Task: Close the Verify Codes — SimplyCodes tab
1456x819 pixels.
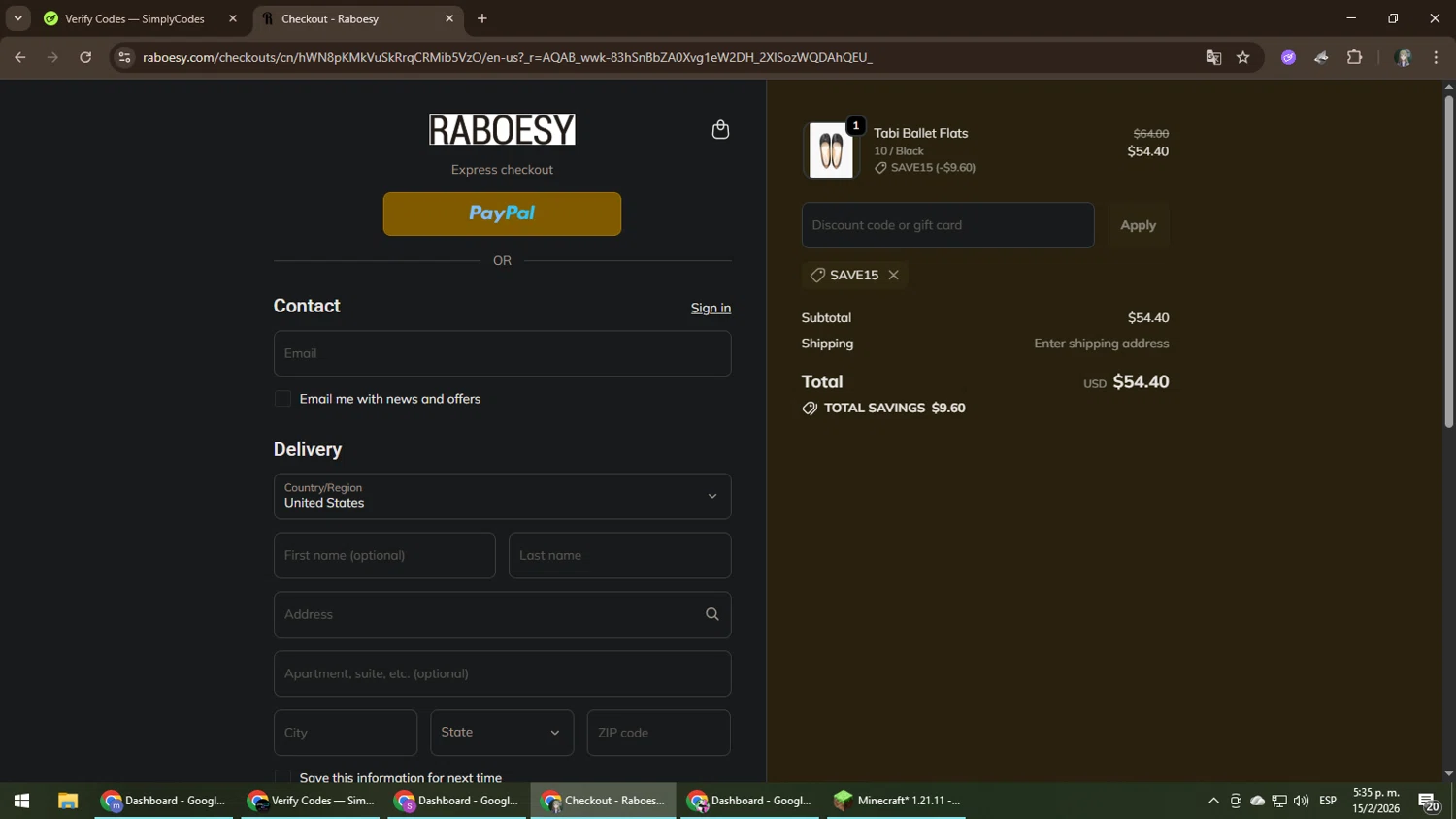Action: pos(233,18)
